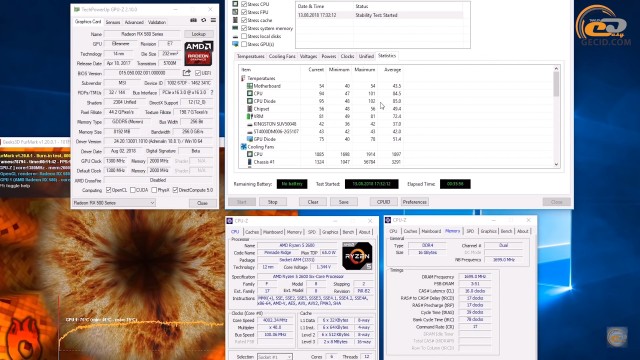The height and width of the screenshot is (360, 640).
Task: Uncheck the Stress FPU checkbox
Action: [244, 12]
